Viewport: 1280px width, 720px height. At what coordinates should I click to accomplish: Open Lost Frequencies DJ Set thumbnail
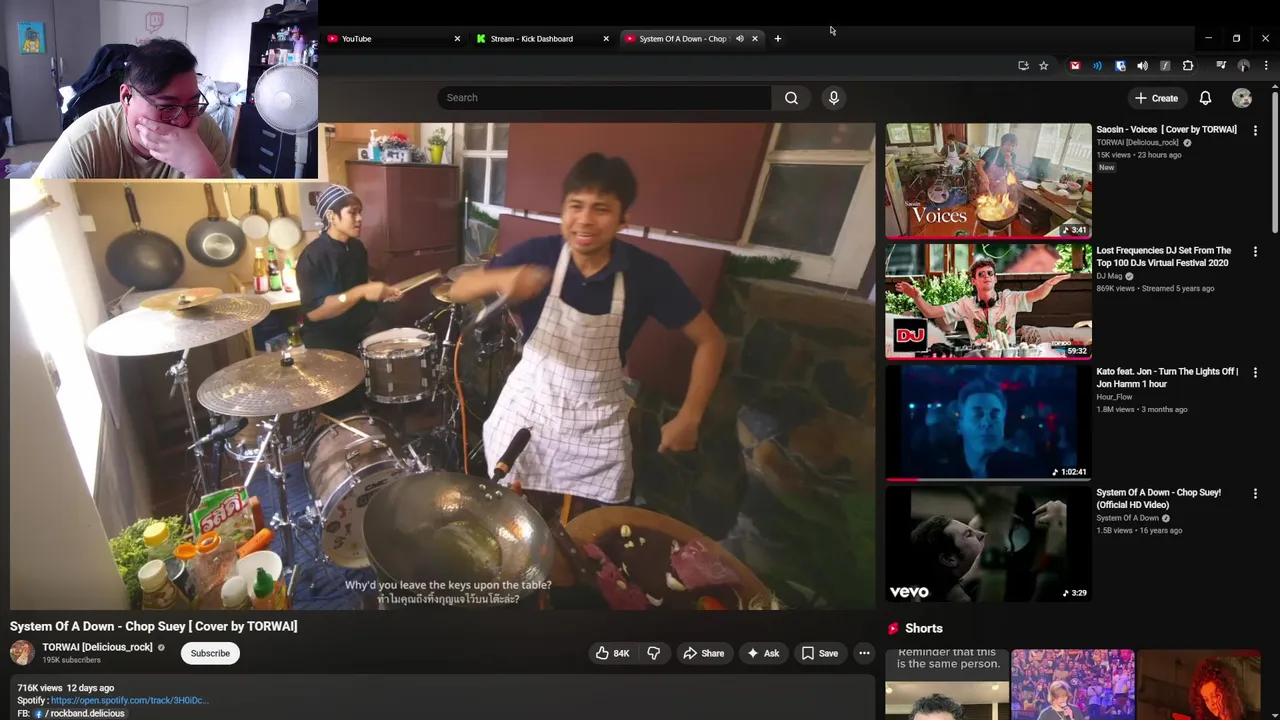click(988, 302)
